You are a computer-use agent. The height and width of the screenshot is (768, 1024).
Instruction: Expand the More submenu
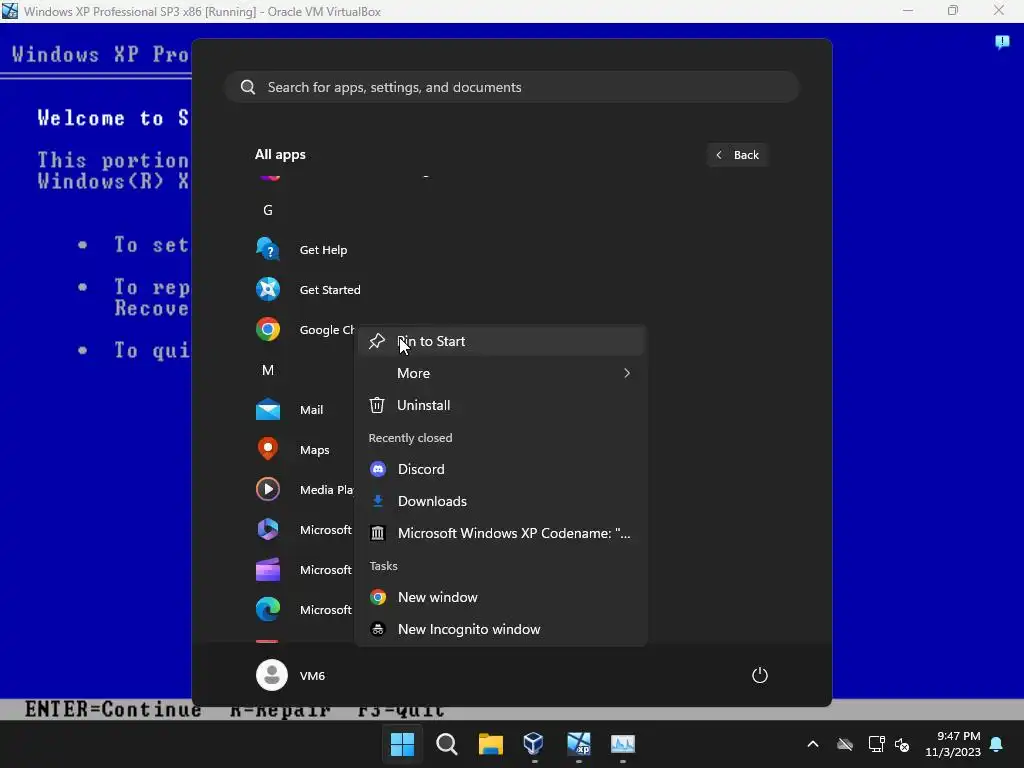tap(501, 373)
